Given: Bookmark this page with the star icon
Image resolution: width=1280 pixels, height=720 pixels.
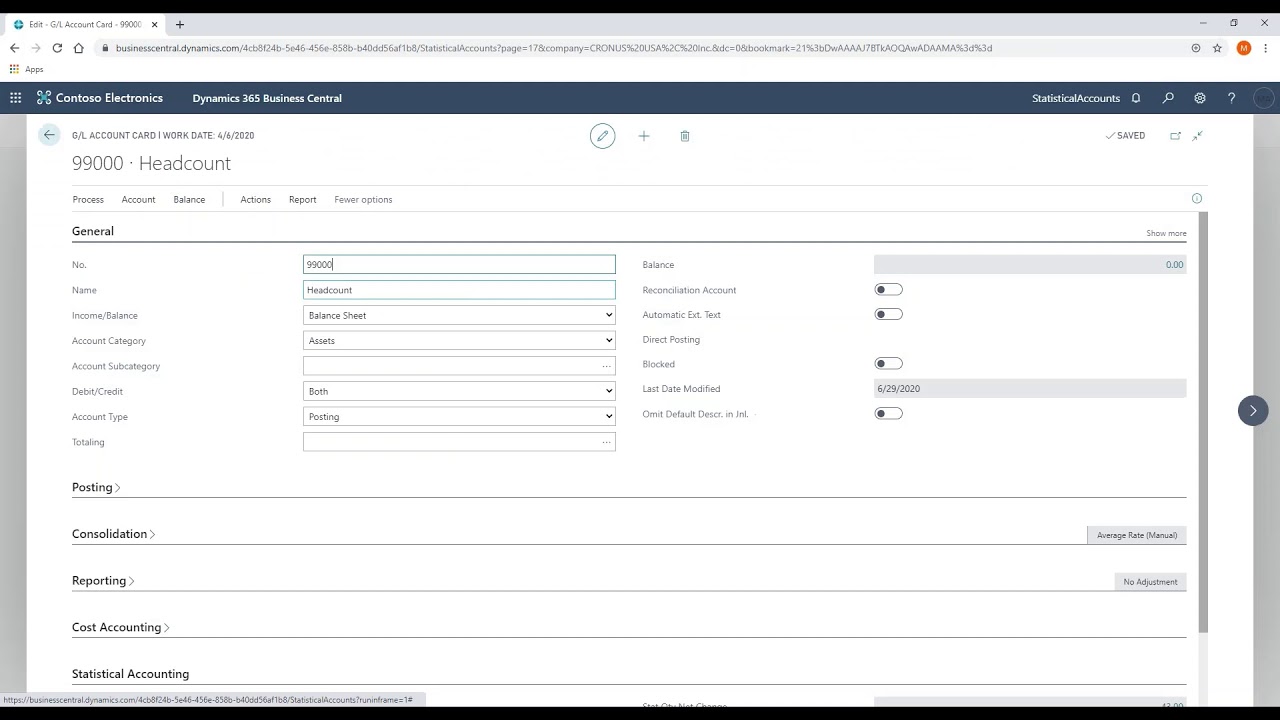Looking at the screenshot, I should [x=1217, y=48].
